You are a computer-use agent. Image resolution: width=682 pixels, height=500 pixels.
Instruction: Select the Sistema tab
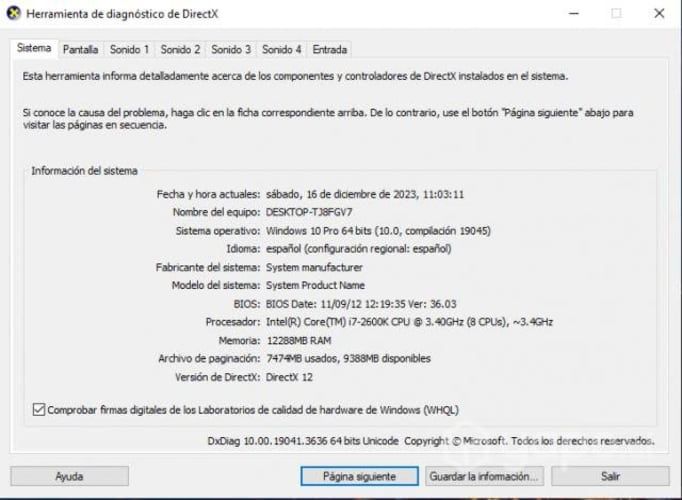click(34, 48)
